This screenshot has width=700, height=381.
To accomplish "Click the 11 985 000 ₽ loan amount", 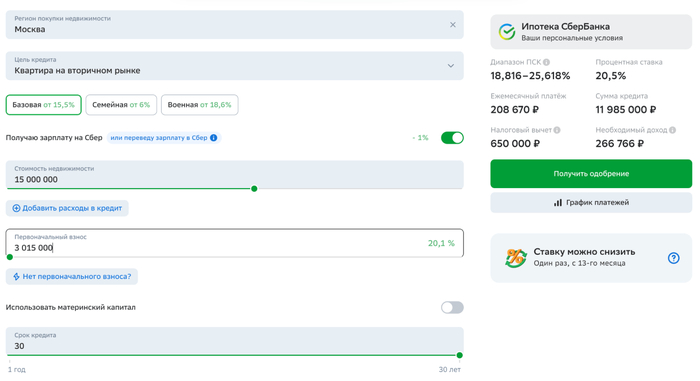I will pyautogui.click(x=625, y=110).
